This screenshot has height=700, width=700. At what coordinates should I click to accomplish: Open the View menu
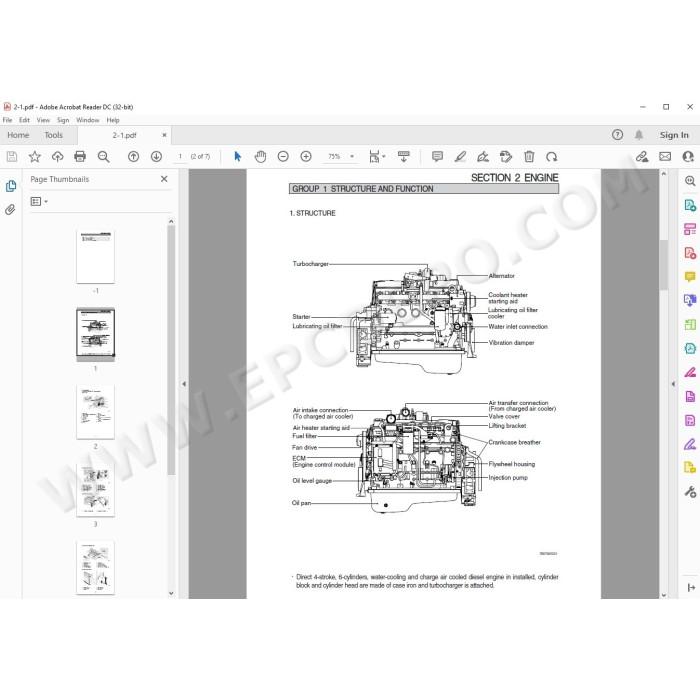[43, 120]
